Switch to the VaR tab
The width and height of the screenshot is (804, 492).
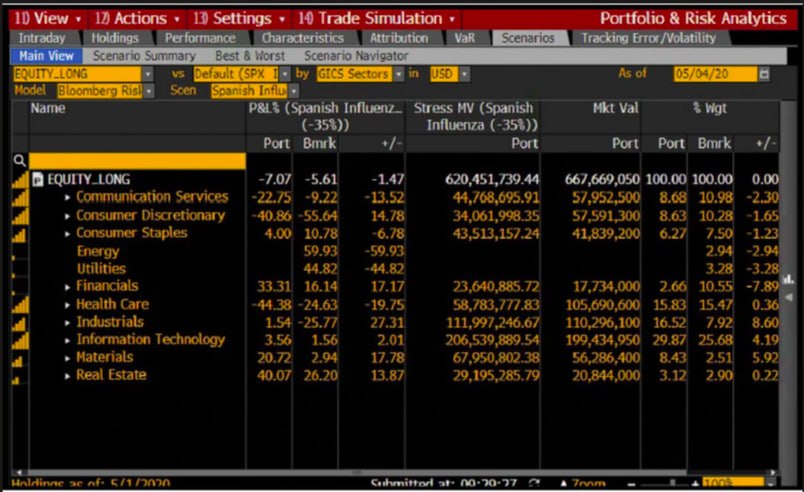click(x=465, y=38)
